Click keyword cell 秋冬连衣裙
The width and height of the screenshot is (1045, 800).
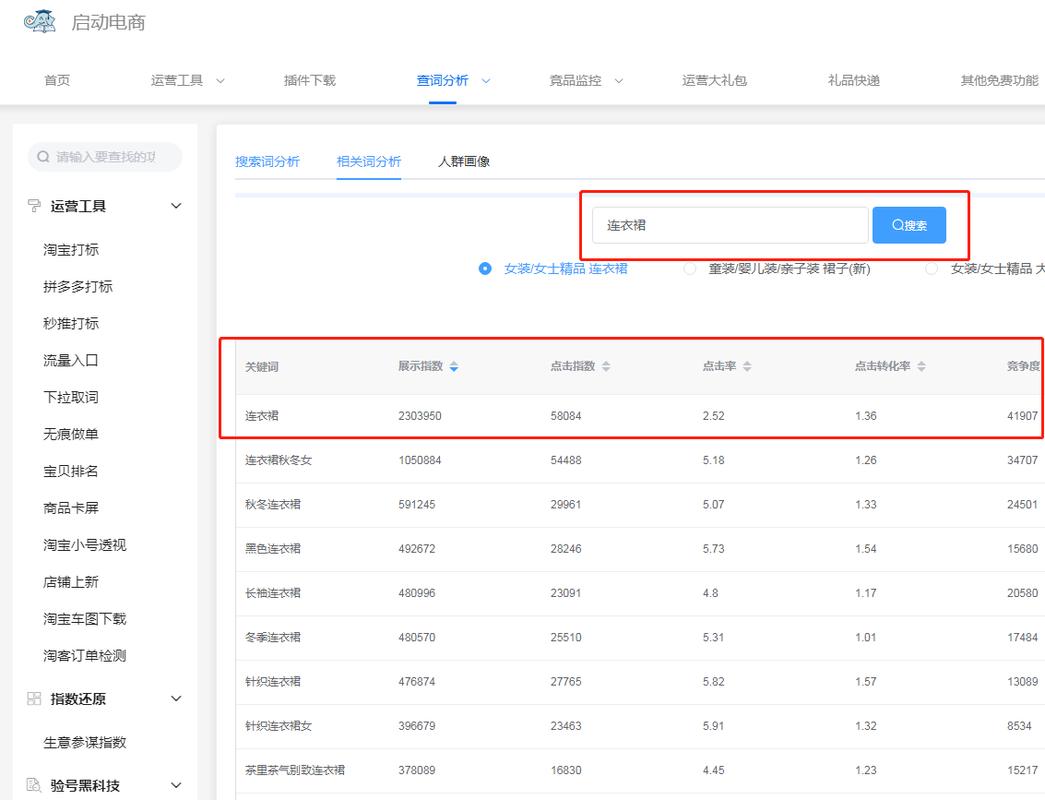273,505
